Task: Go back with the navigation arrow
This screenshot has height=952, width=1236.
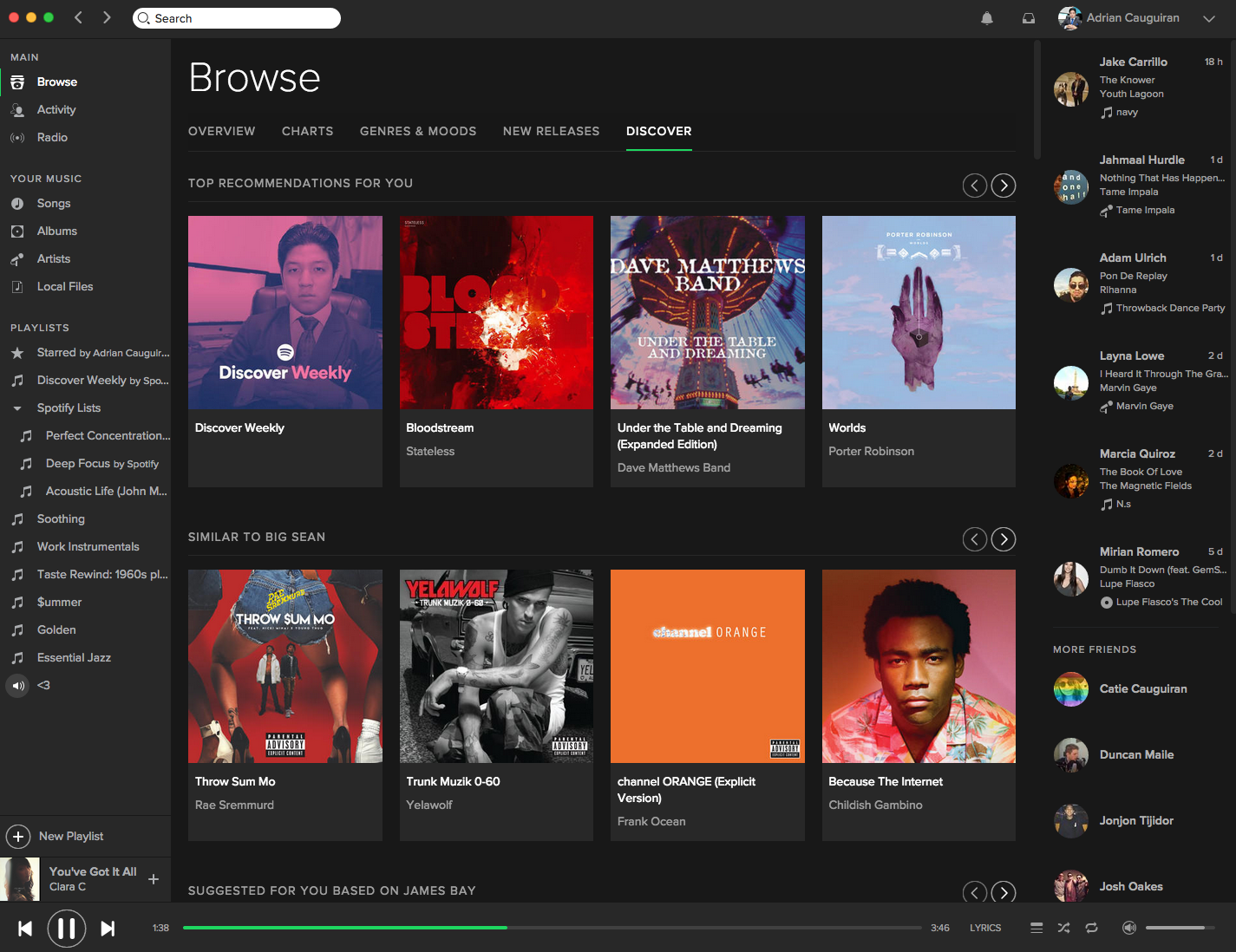Action: (x=78, y=17)
